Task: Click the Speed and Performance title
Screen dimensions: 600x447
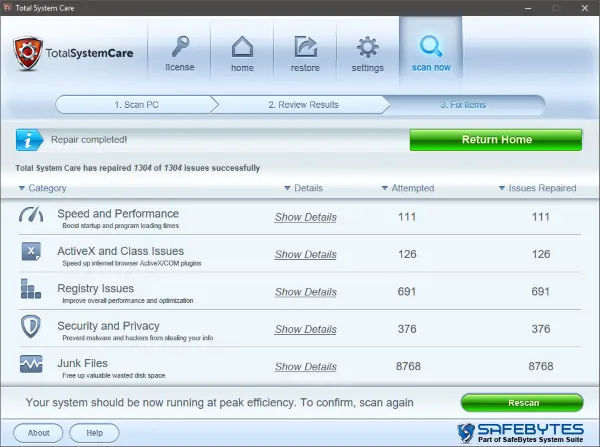Action: coord(118,214)
